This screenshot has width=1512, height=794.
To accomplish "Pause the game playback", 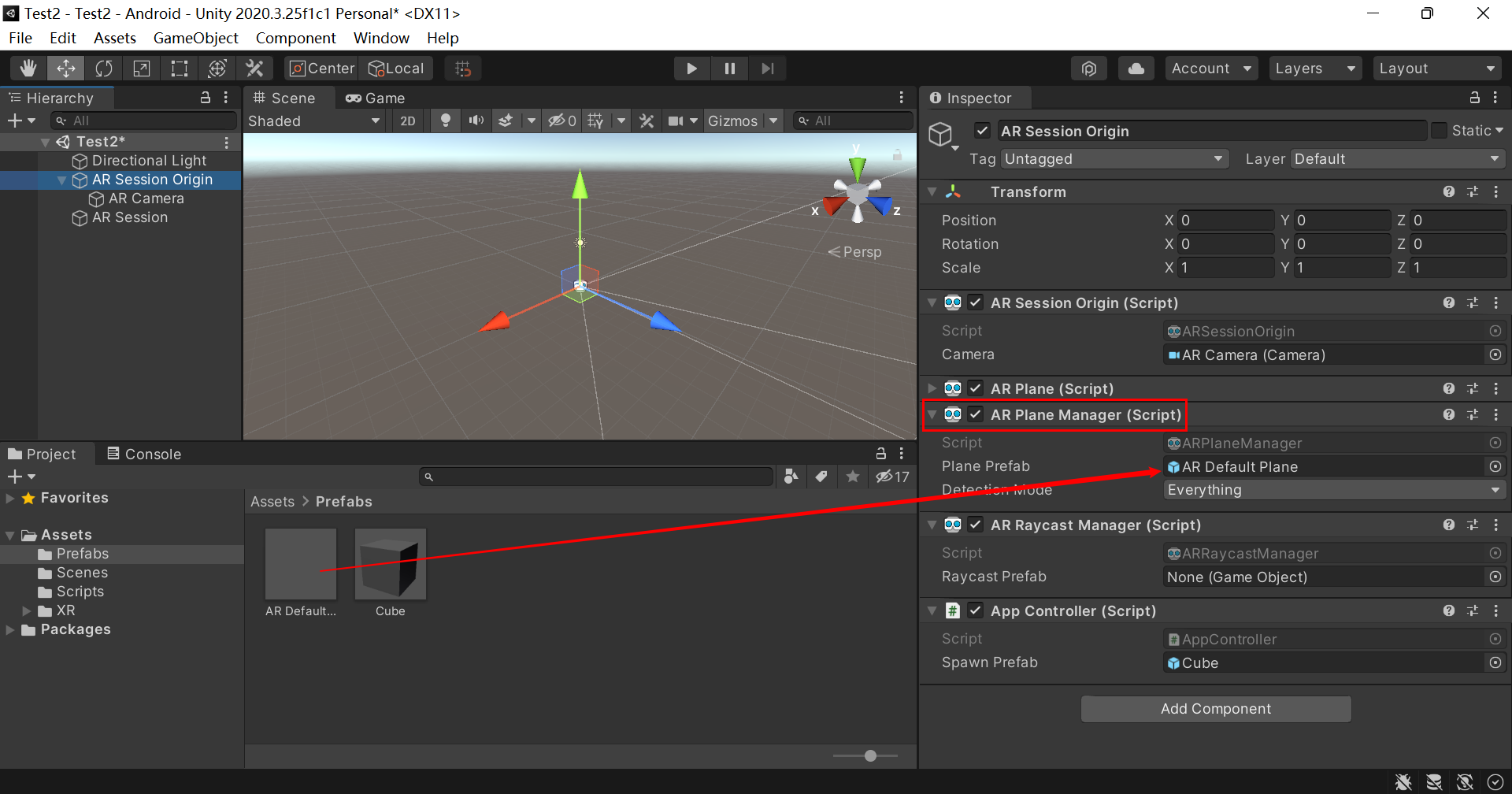I will (x=730, y=69).
